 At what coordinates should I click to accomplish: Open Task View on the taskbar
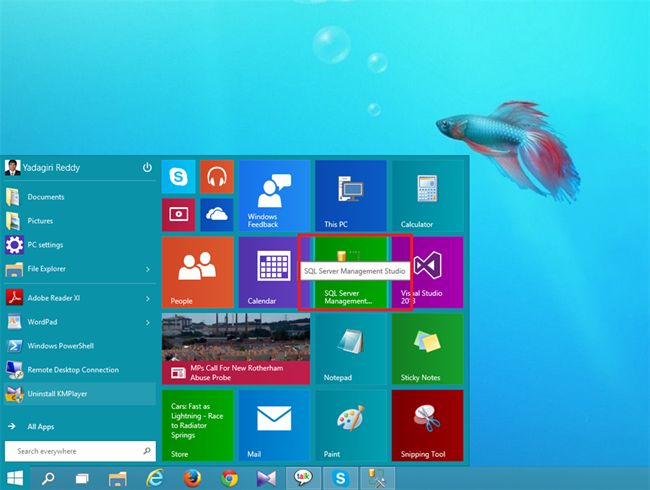click(x=82, y=479)
